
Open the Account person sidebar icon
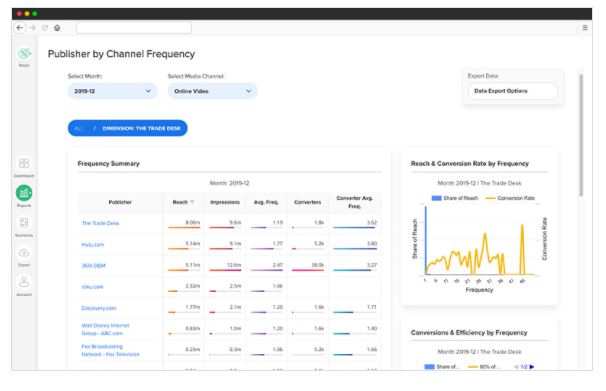click(x=24, y=282)
